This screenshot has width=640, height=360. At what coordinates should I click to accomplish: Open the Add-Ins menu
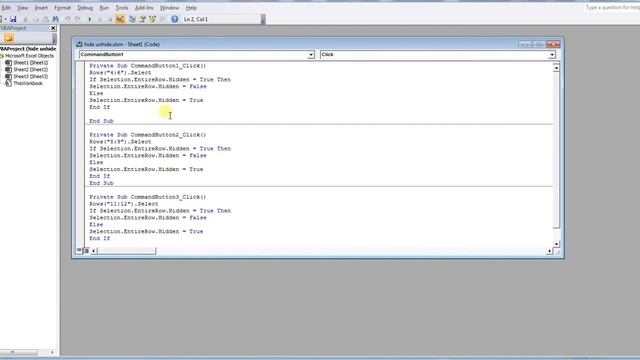[144, 8]
